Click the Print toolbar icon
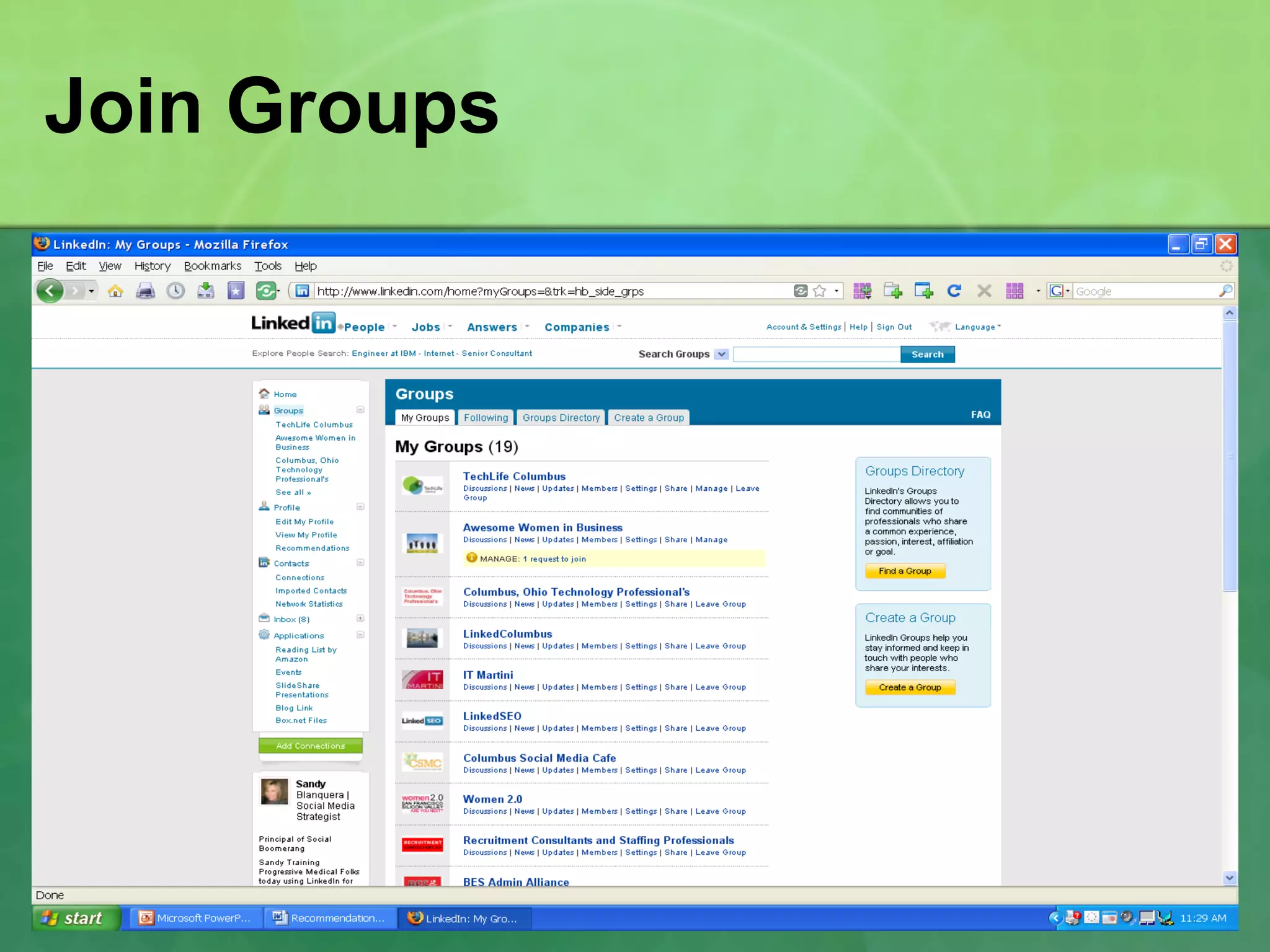 click(145, 291)
